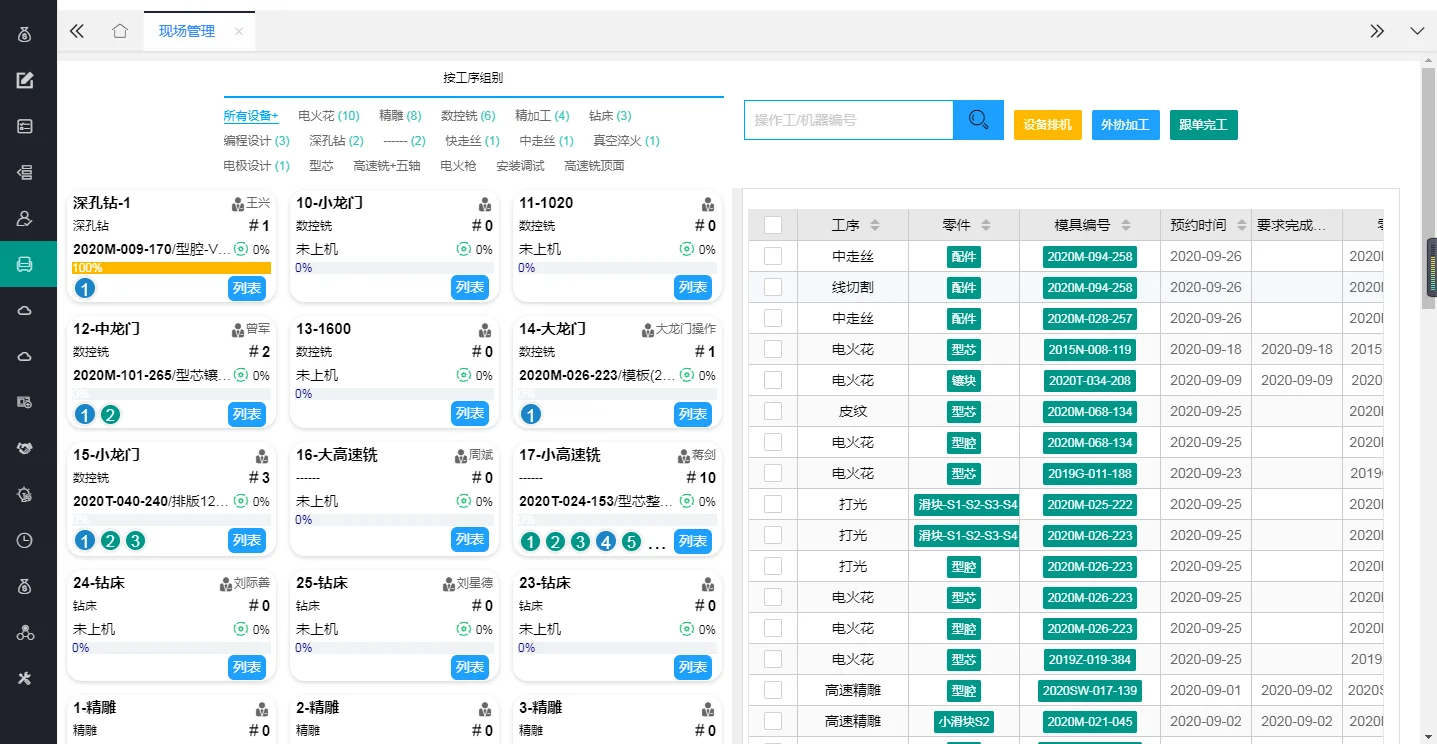The image size is (1437, 744).
Task: Toggle the select-all checkbox in table header
Action: [x=773, y=225]
